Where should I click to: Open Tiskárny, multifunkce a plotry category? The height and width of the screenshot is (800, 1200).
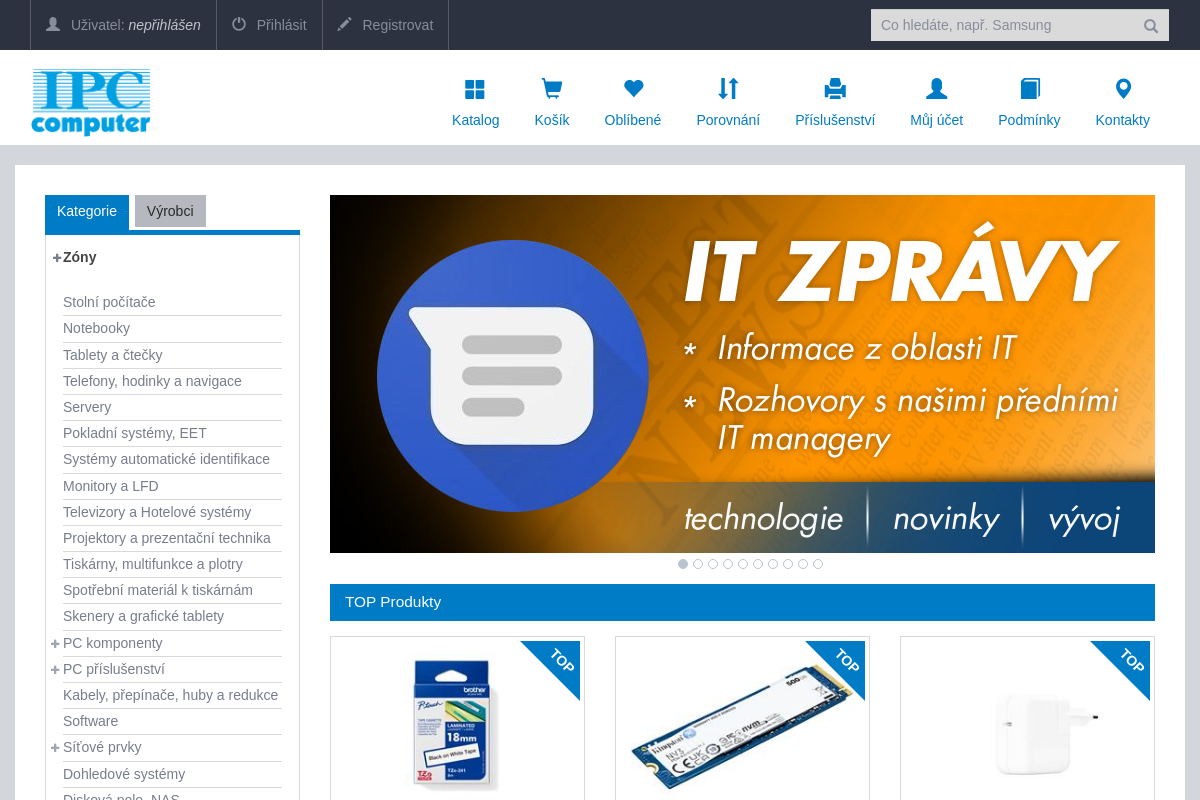tap(153, 564)
